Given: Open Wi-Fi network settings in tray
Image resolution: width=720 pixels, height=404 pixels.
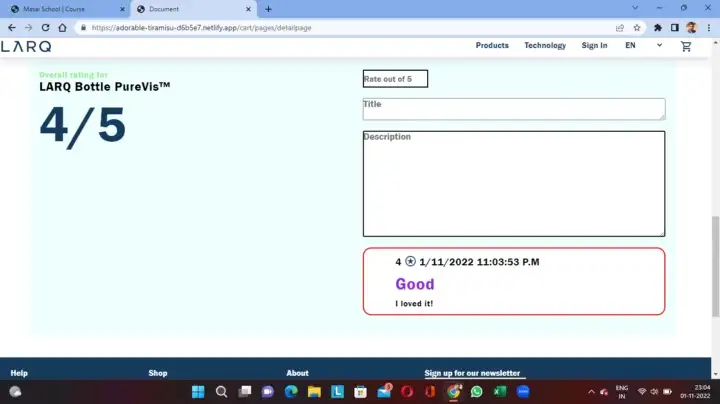Looking at the screenshot, I should click(x=642, y=392).
